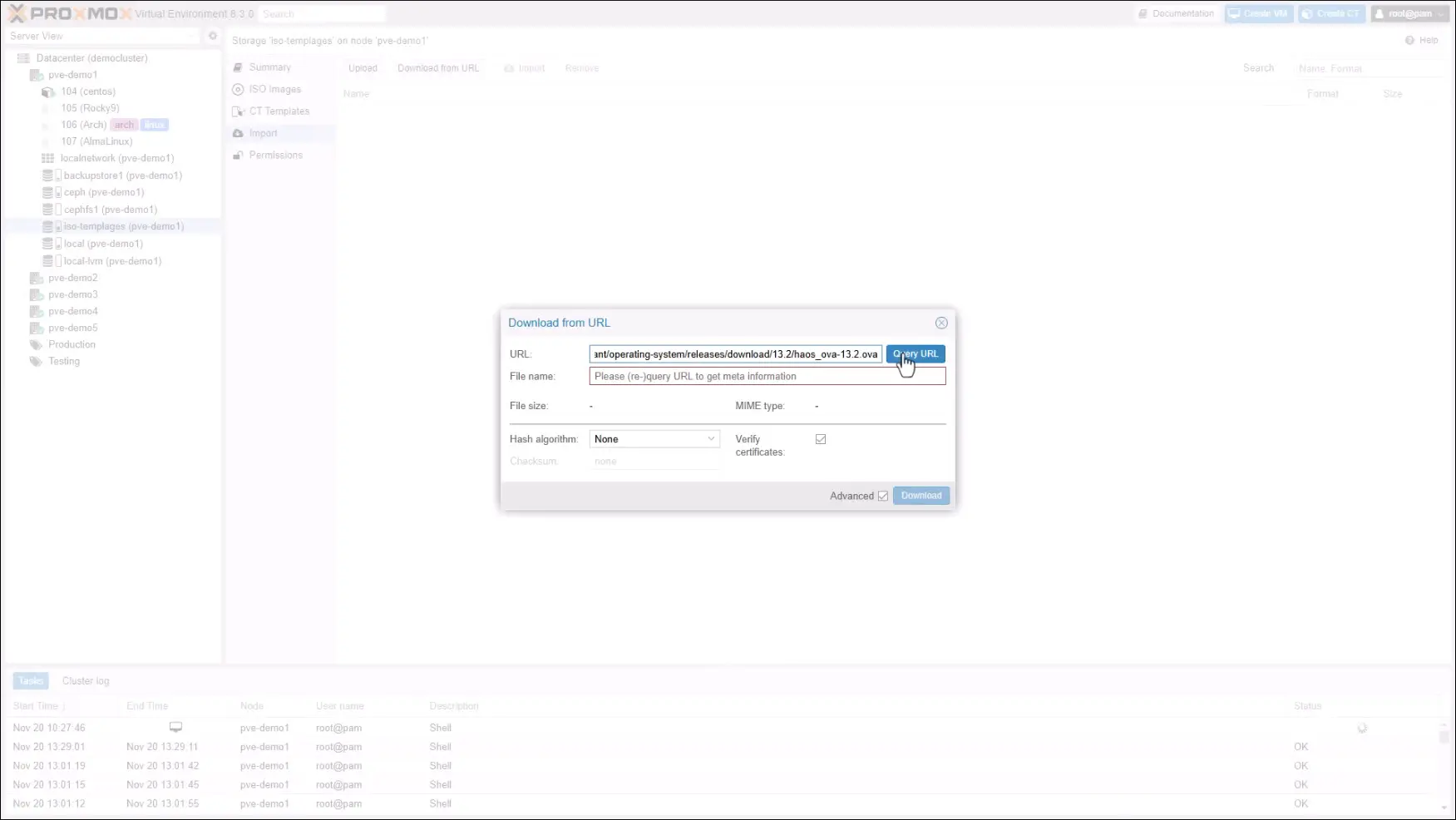Open the Documentation link

1176,13
